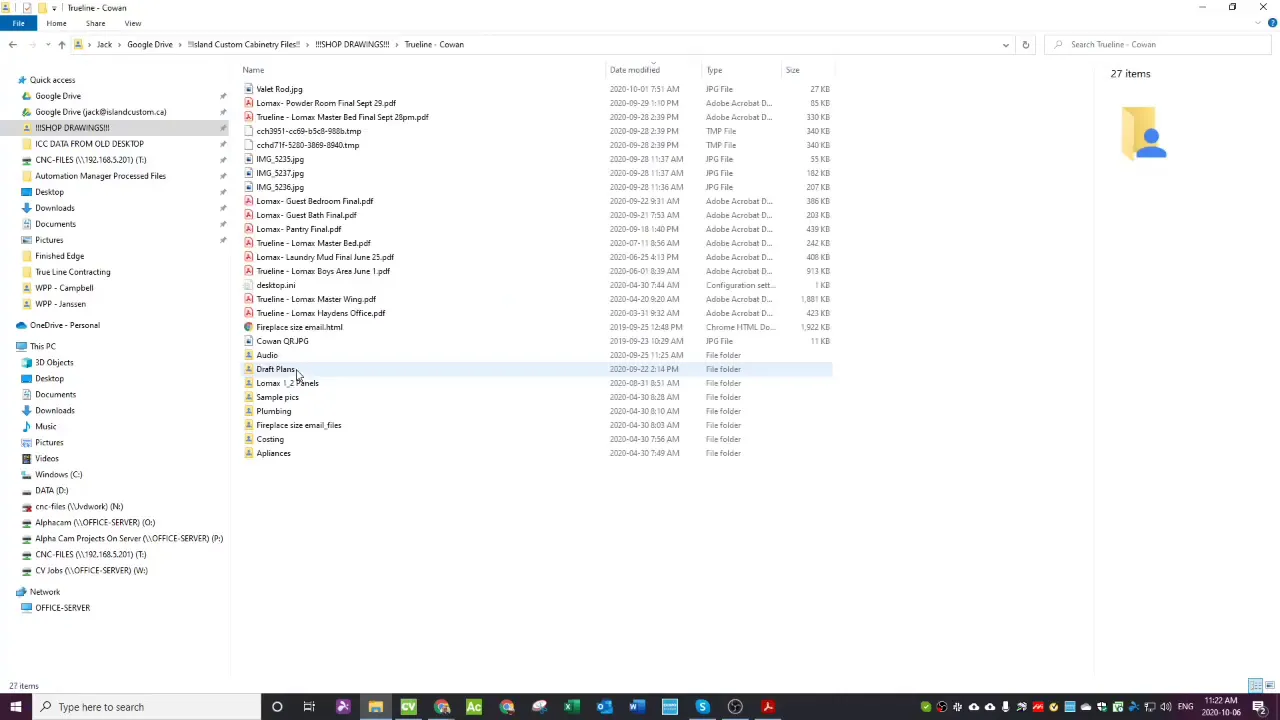
Task: Switch to large icons view layout
Action: pos(1269,686)
